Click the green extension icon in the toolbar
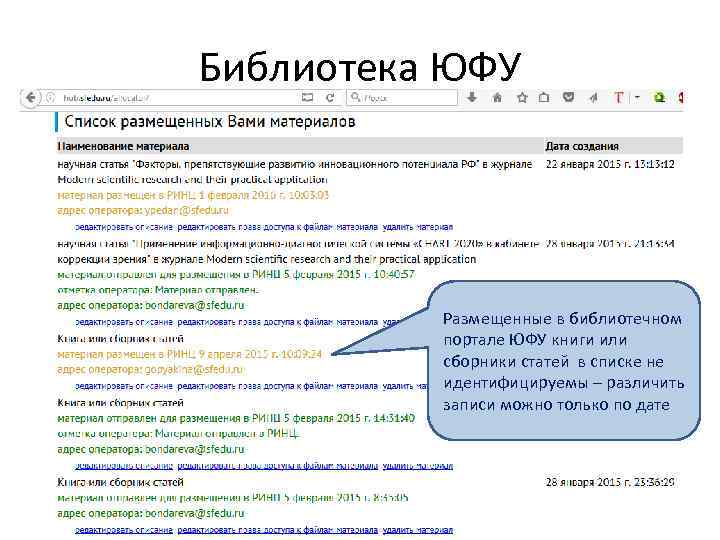 (x=659, y=97)
